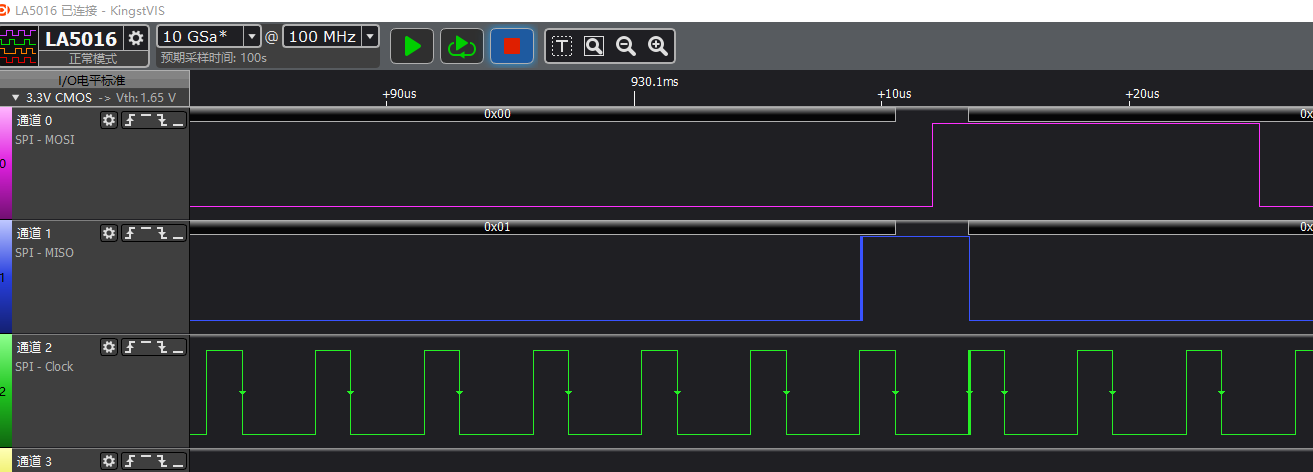This screenshot has height=472, width=1313.
Task: Set high level trigger on channel 2
Action: (x=145, y=347)
